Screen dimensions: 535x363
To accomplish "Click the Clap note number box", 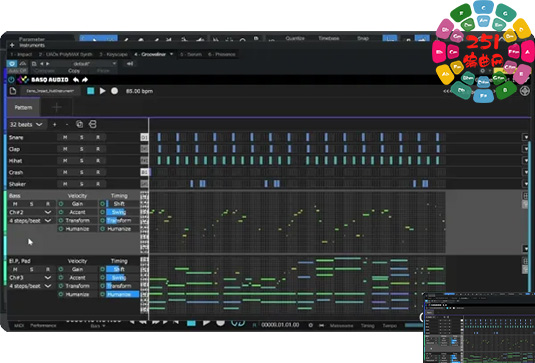I will (144, 149).
